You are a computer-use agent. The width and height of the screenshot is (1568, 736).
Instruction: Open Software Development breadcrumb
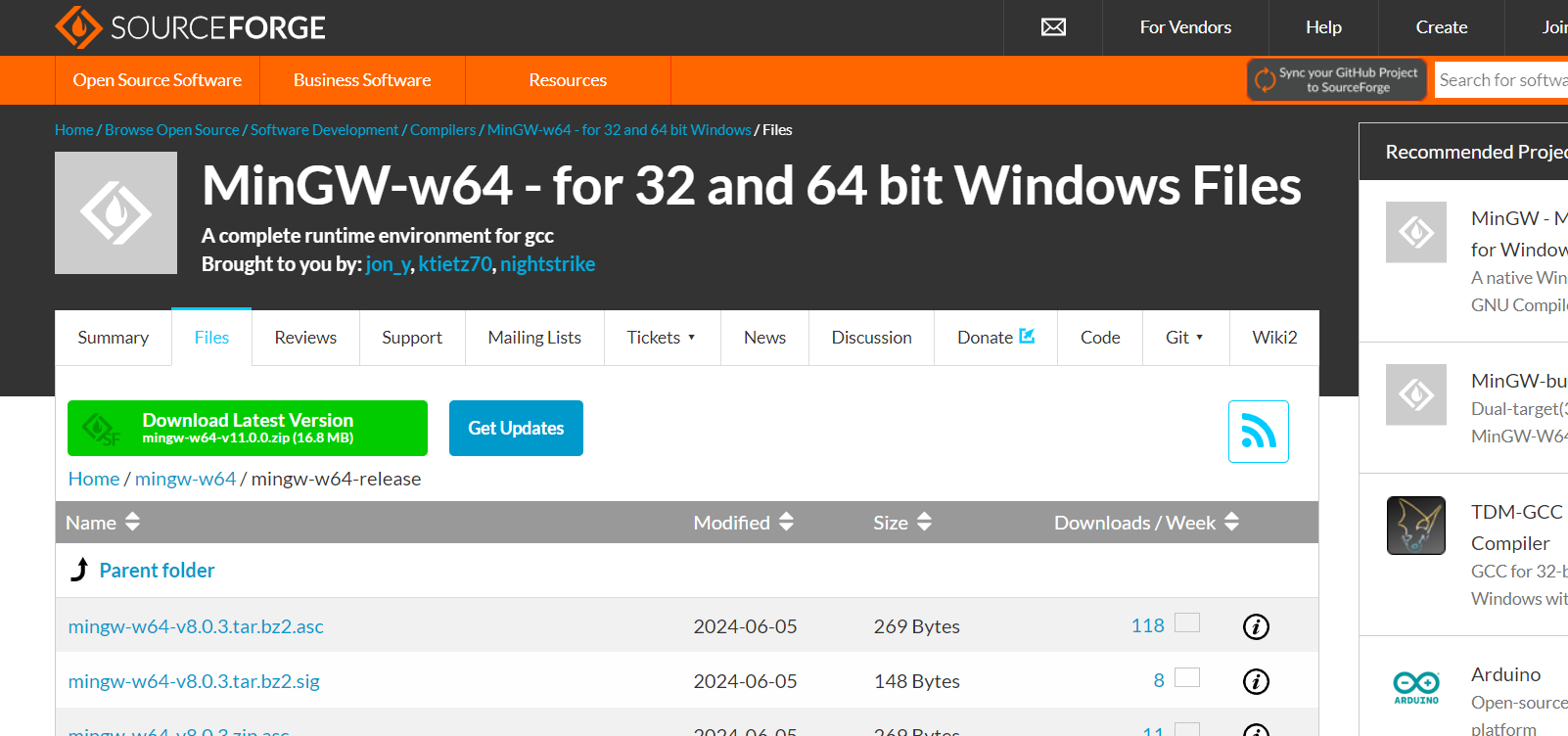point(324,130)
